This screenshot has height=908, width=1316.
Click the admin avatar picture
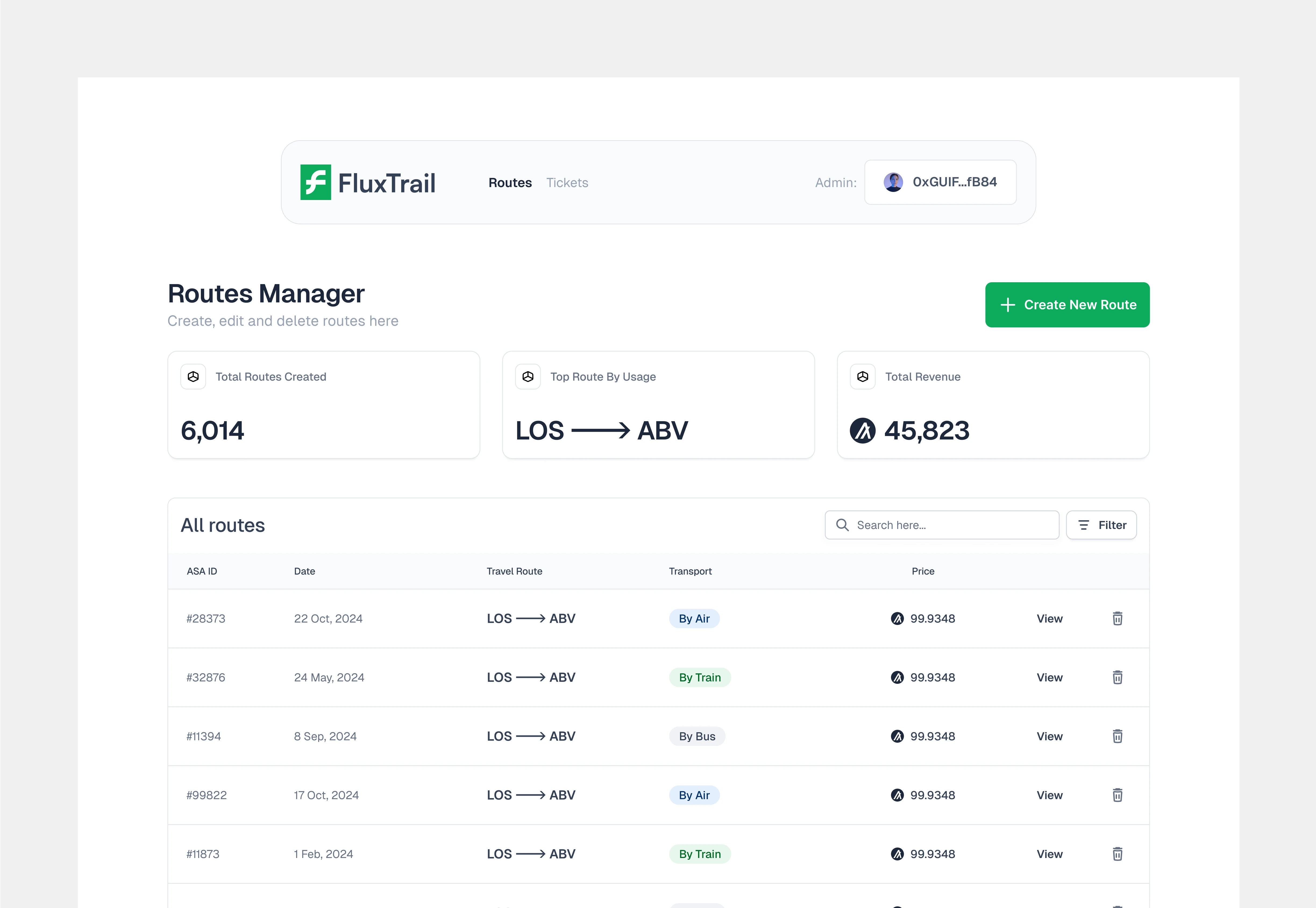coord(893,182)
